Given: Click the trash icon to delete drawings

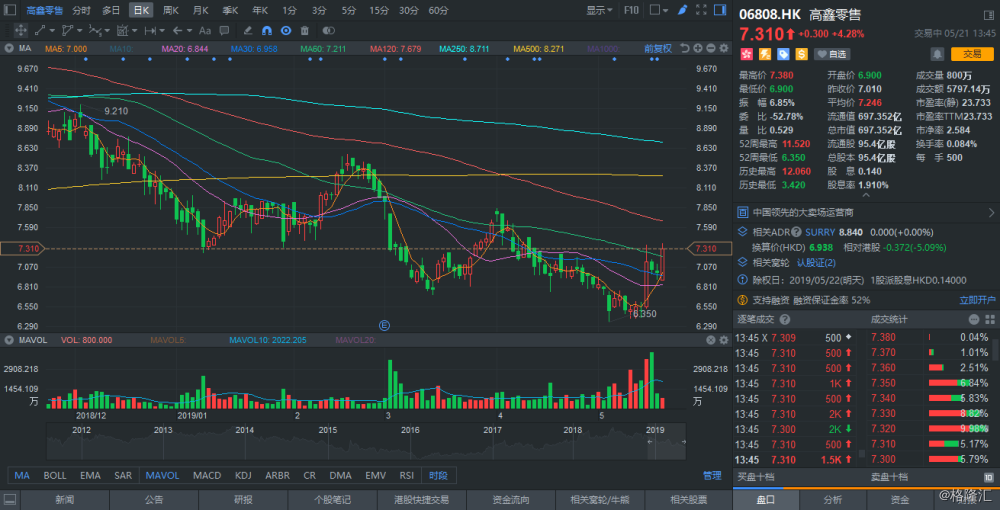Looking at the screenshot, I should (x=305, y=30).
